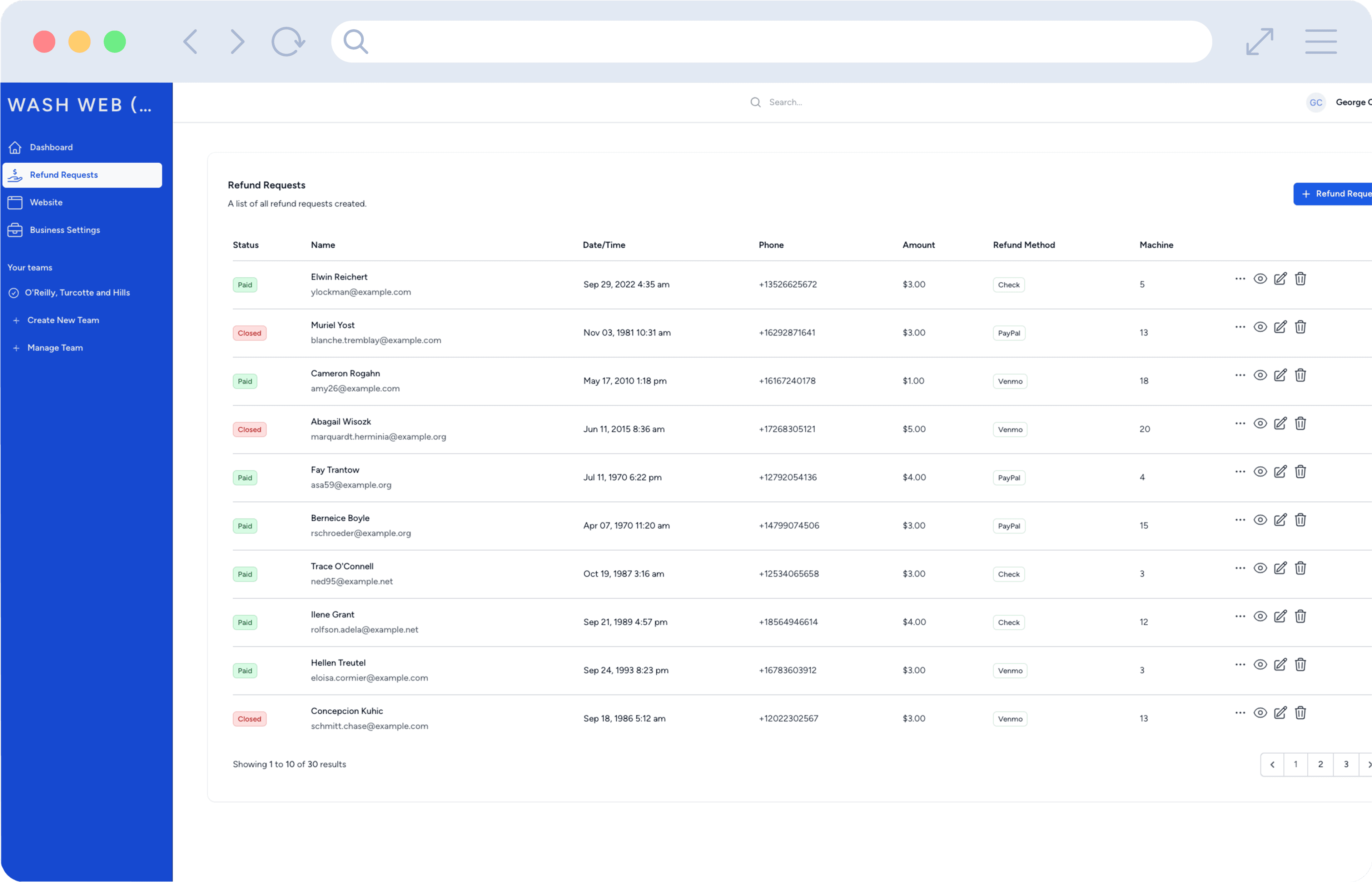The image size is (1372, 882).
Task: Open more options for Fay Trantow
Action: pyautogui.click(x=1240, y=471)
